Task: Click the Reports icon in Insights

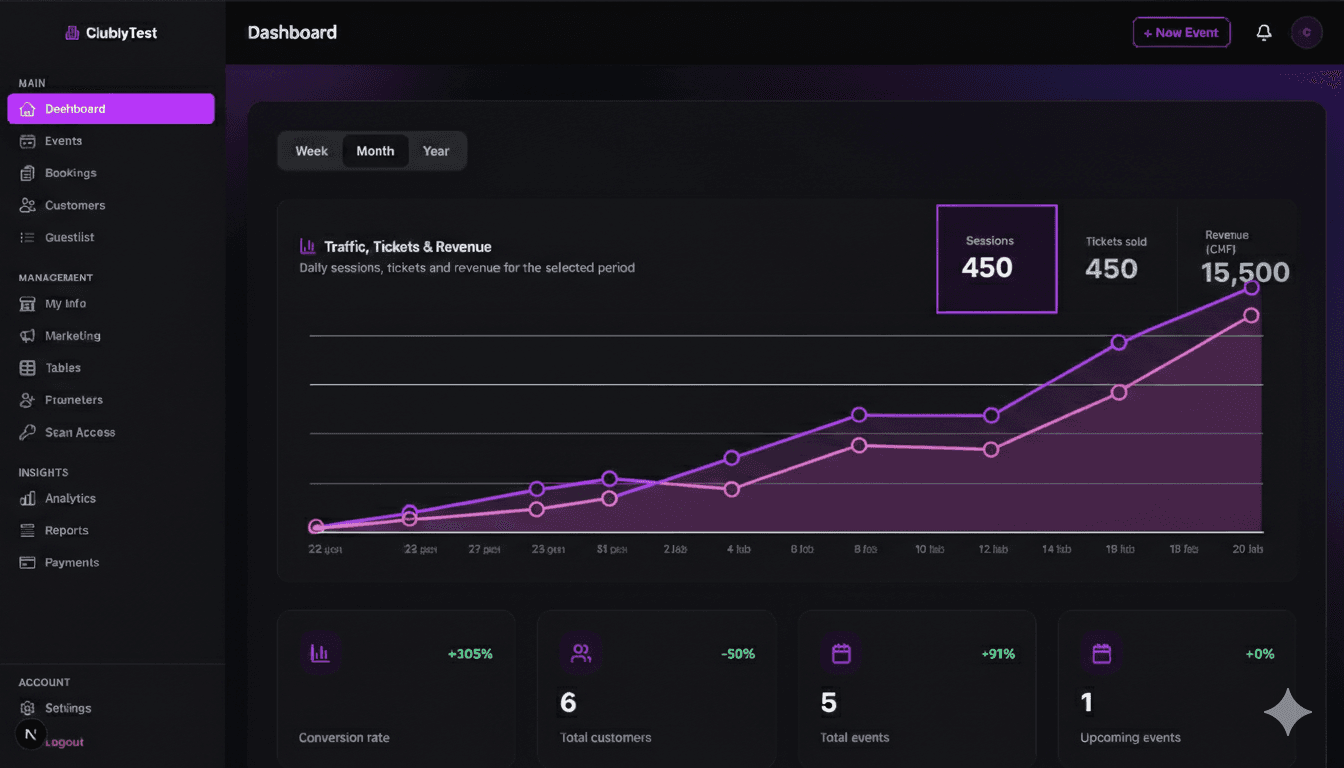Action: coord(27,530)
